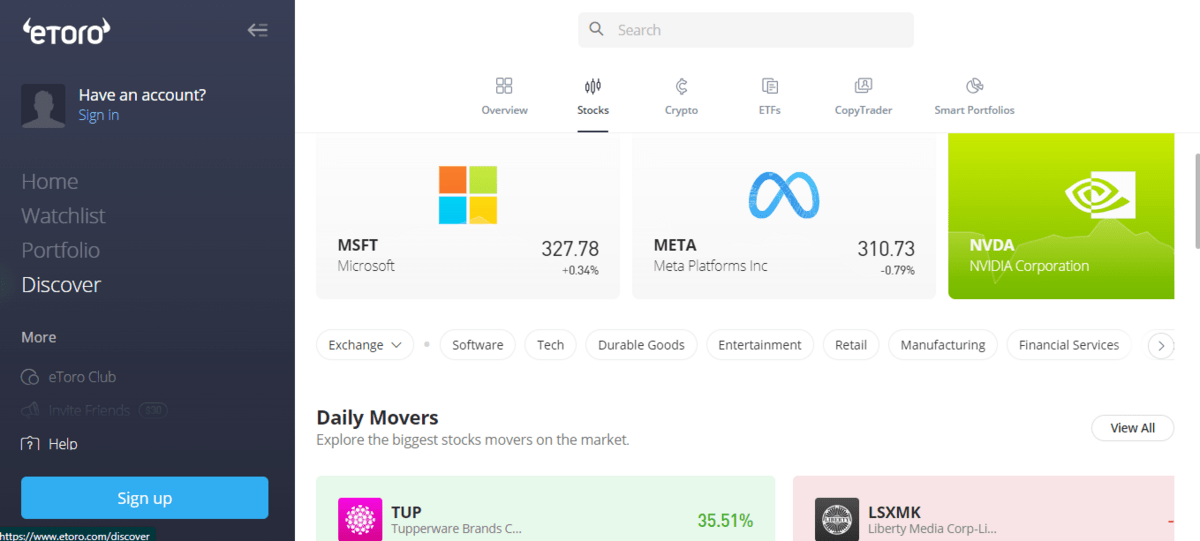The width and height of the screenshot is (1200, 541).
Task: Open the LSXMK Liberty Media mover card
Action: click(x=983, y=509)
